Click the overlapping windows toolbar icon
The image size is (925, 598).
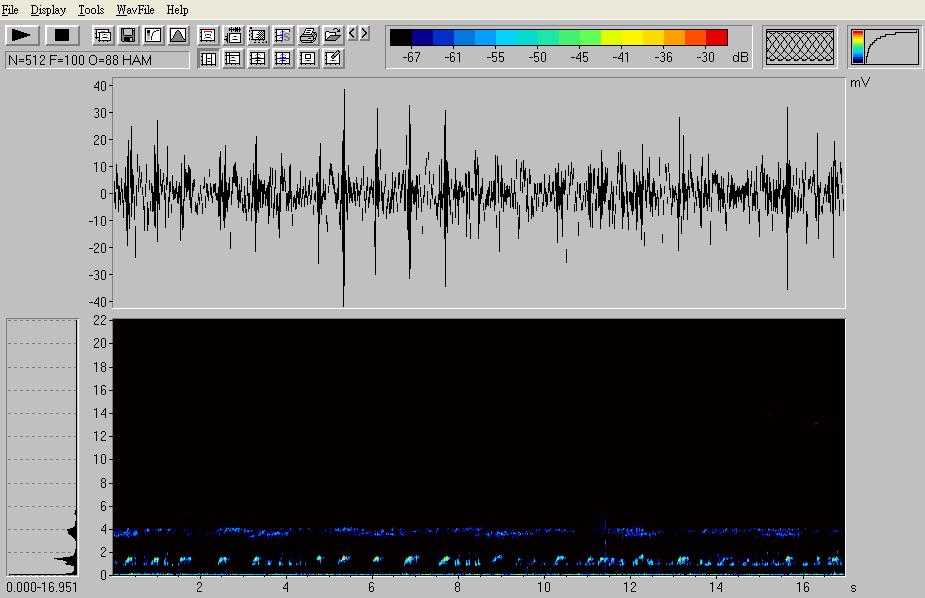tap(103, 35)
